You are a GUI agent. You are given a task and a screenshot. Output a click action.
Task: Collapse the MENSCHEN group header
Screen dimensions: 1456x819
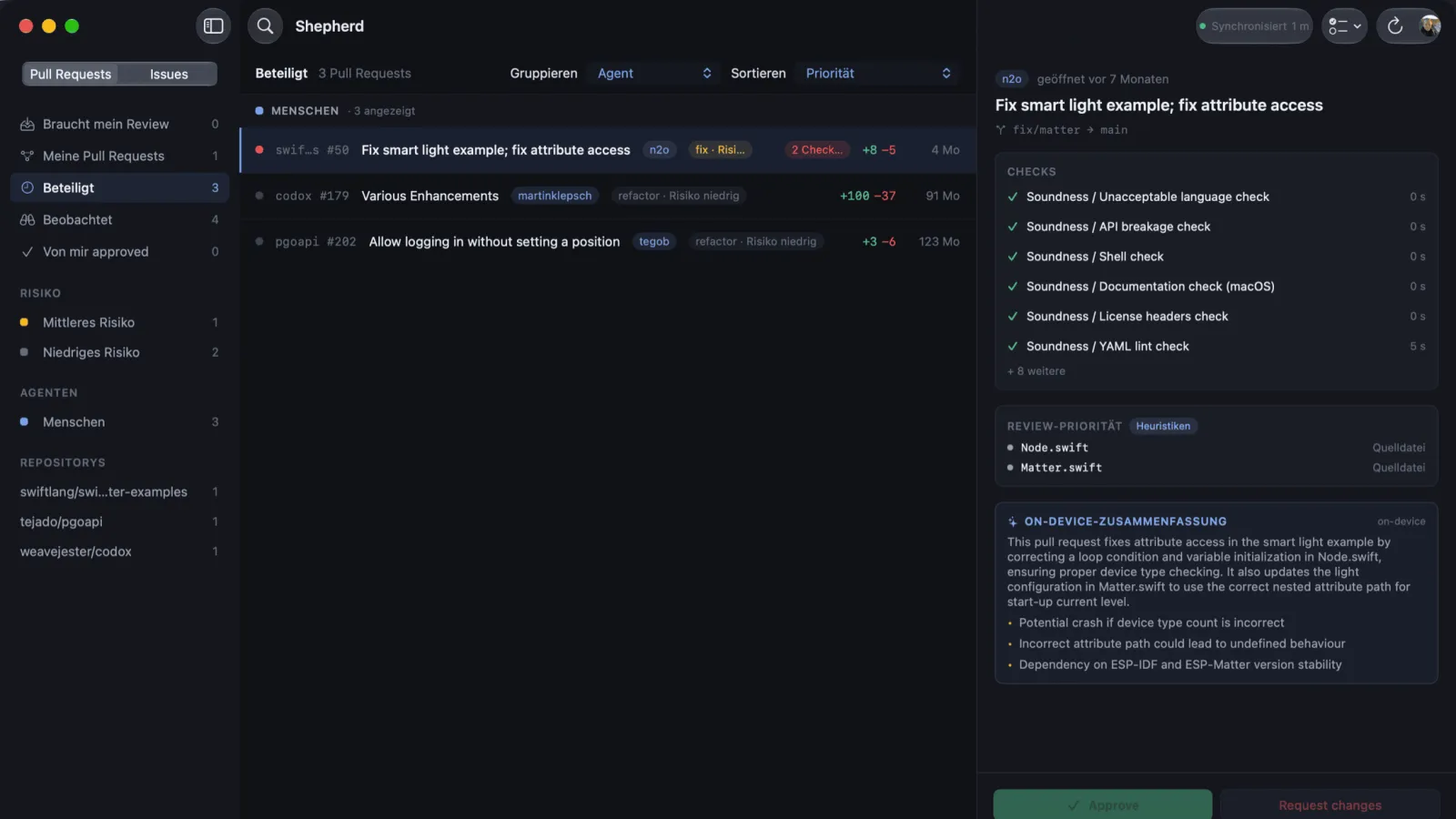point(608,110)
